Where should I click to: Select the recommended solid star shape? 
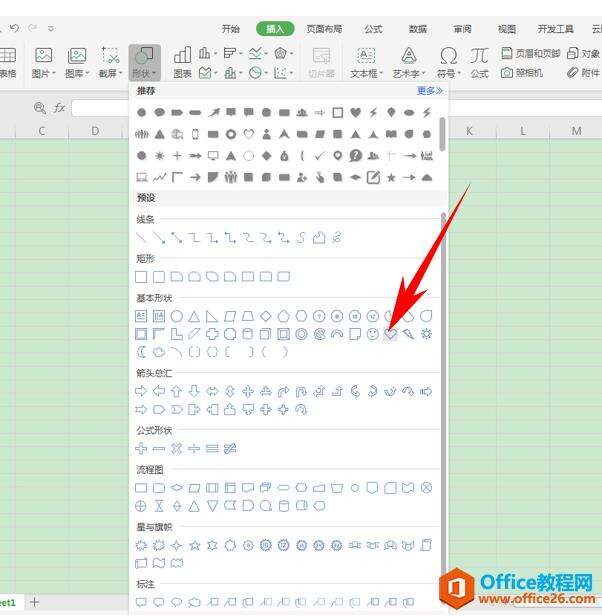click(391, 178)
